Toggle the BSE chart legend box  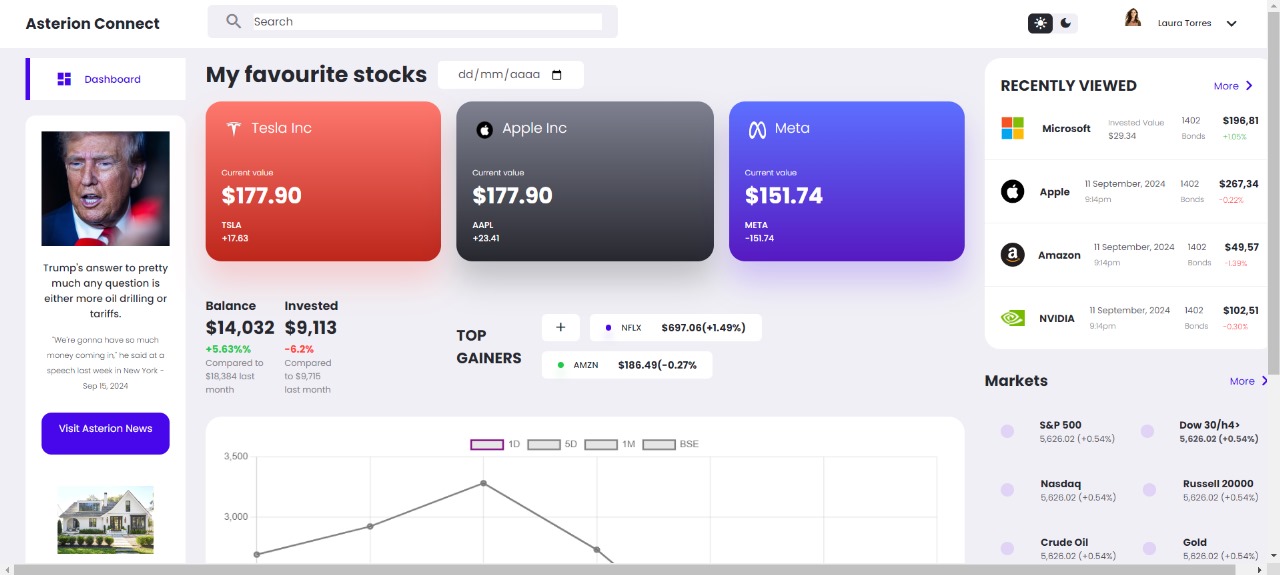click(x=659, y=444)
